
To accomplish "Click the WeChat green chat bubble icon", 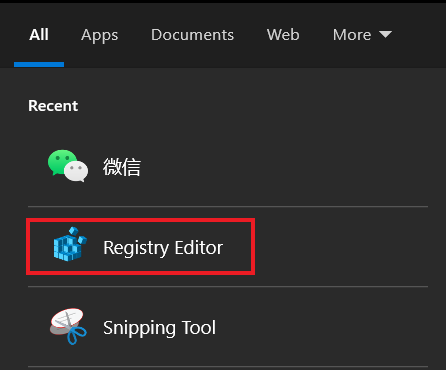I will click(68, 166).
